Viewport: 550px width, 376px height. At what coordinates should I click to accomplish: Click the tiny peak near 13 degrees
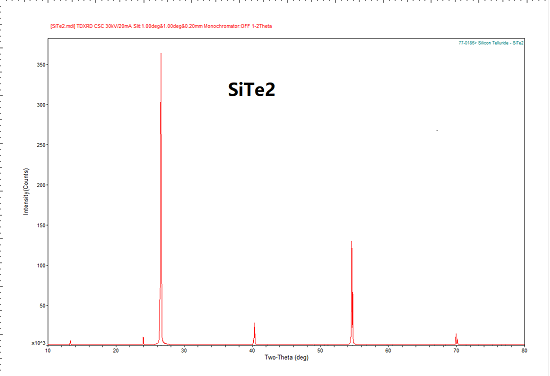tap(71, 342)
